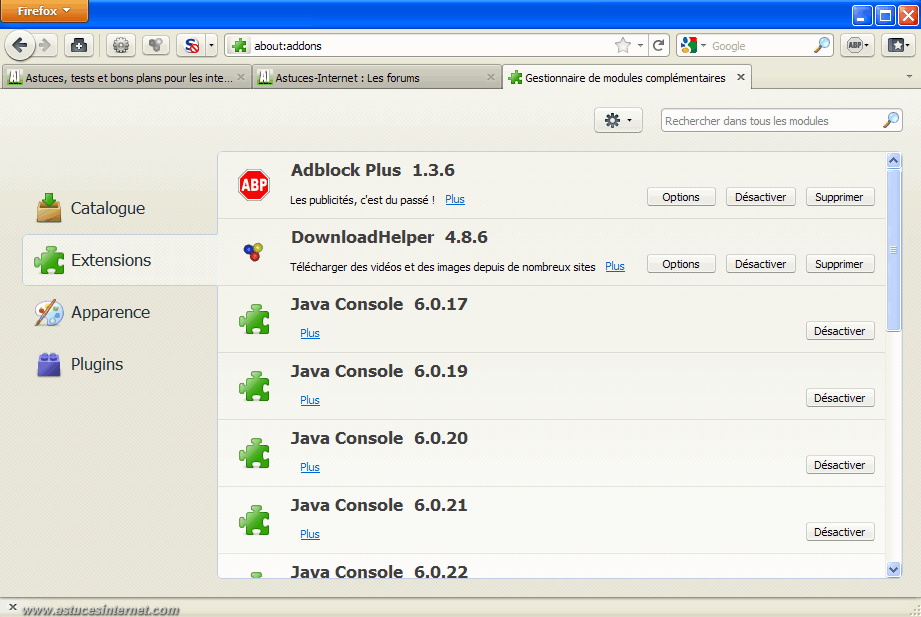
Task: Select the DownloadHelper 4.8.6 title
Action: point(389,237)
